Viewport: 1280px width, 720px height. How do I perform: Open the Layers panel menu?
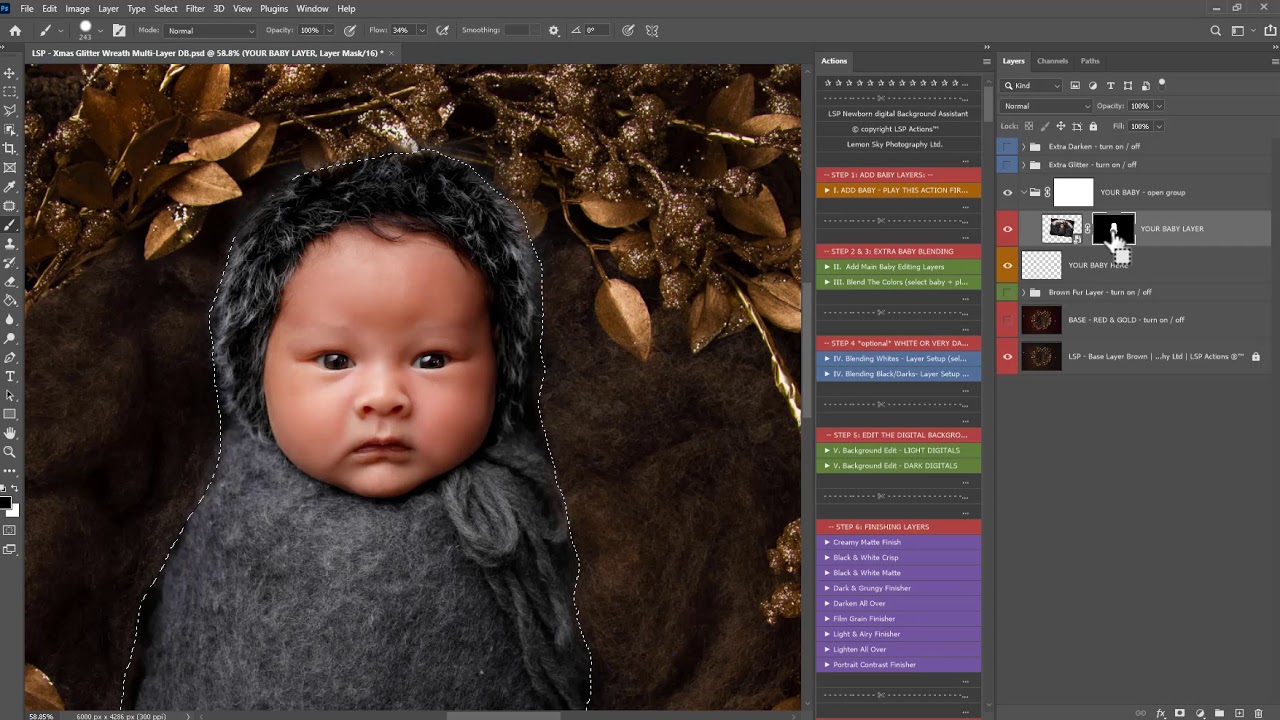coord(1275,61)
